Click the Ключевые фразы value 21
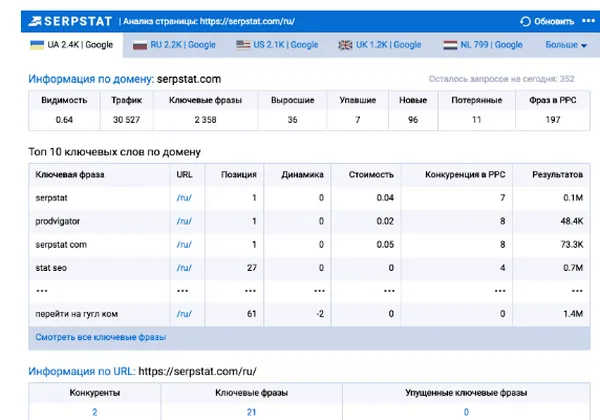Image resolution: width=600 pixels, height=420 pixels. point(251,412)
